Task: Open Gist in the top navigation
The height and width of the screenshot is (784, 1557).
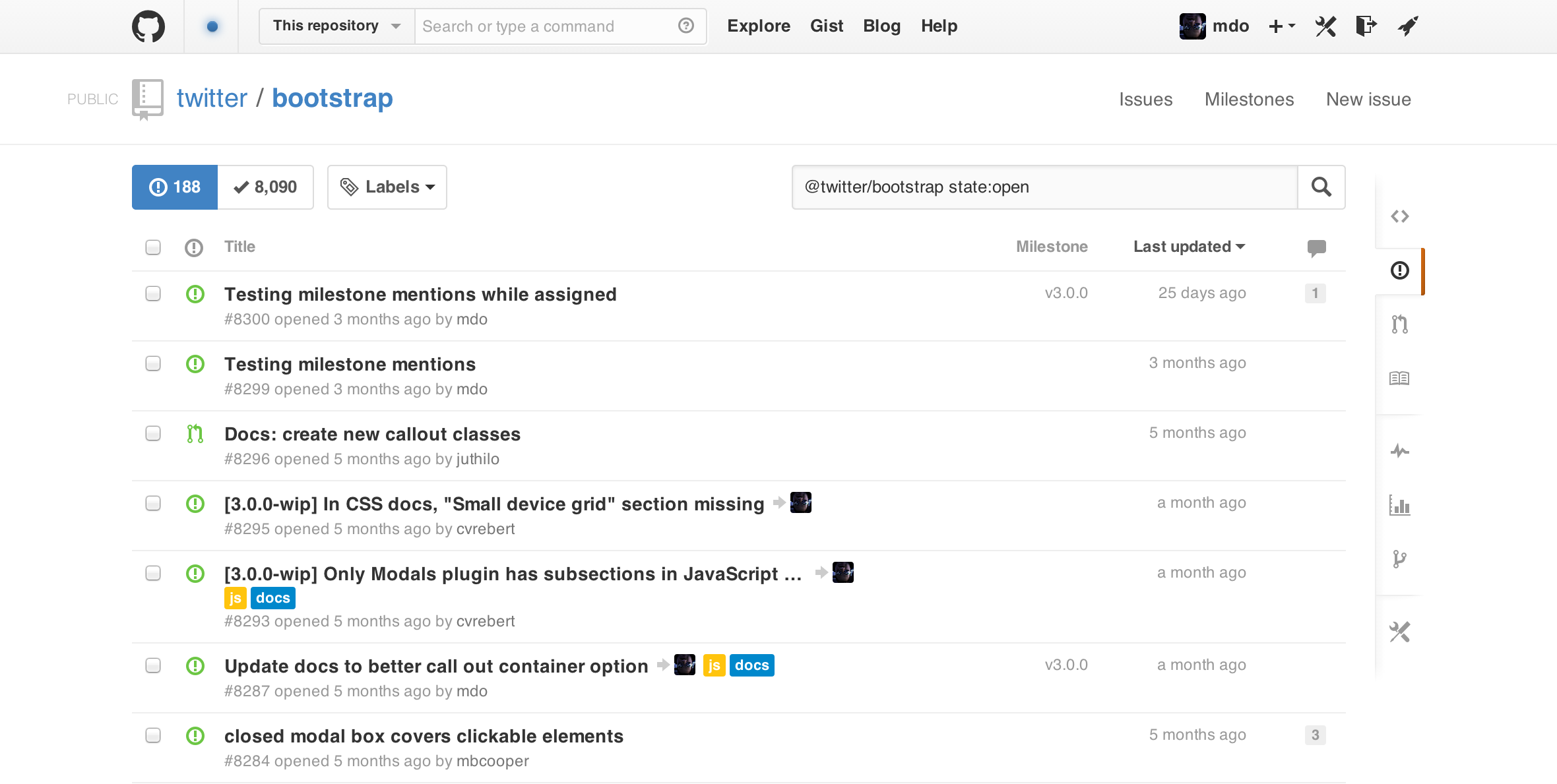Action: tap(827, 26)
